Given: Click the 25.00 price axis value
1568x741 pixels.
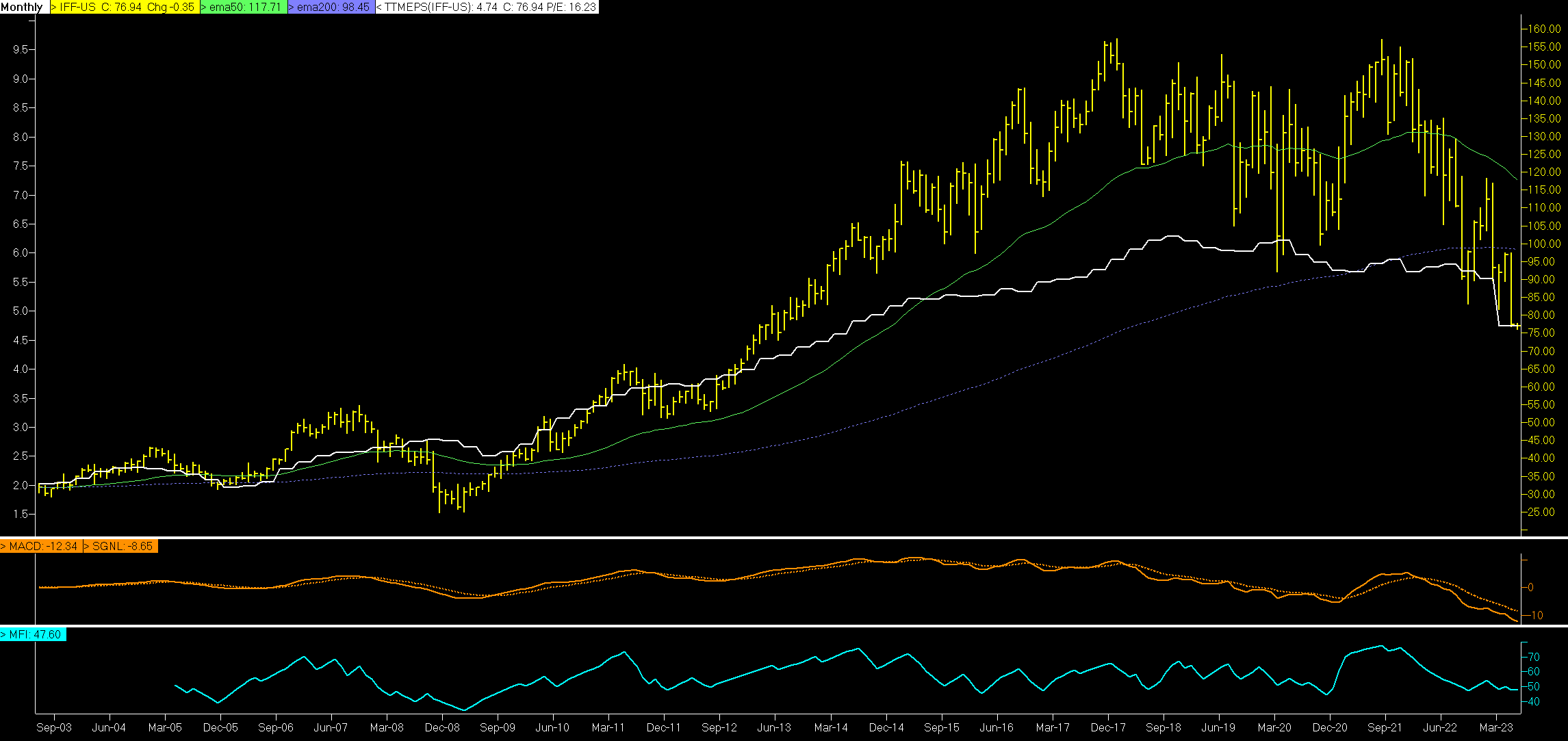Looking at the screenshot, I should (x=1542, y=512).
